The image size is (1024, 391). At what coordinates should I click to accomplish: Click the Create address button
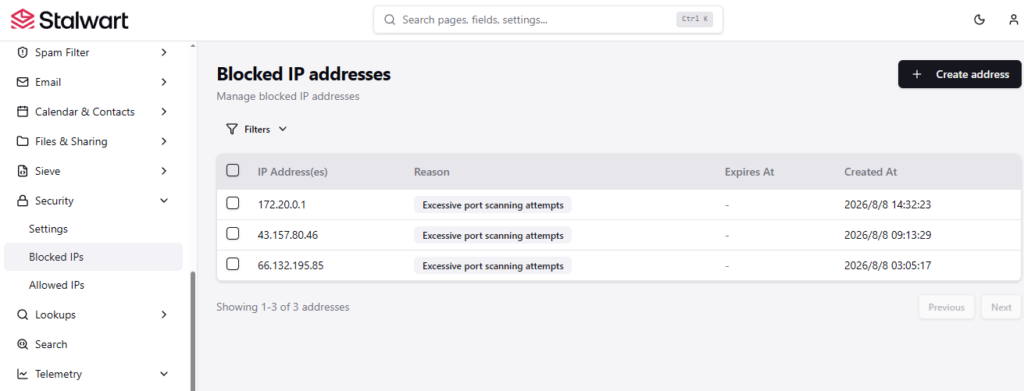(959, 74)
